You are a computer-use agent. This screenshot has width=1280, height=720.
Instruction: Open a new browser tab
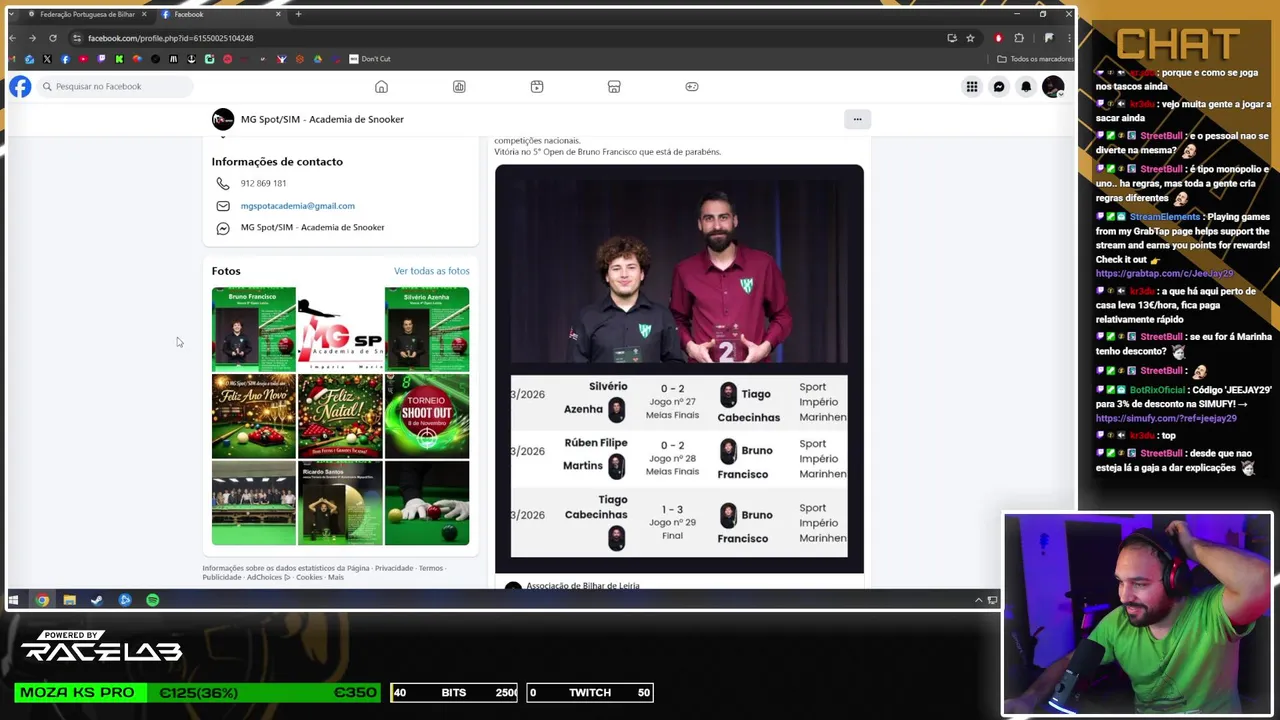tap(298, 15)
